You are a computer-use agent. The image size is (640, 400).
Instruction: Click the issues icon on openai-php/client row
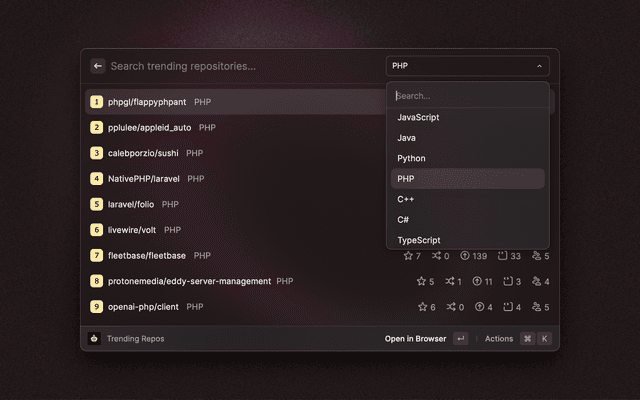507,307
